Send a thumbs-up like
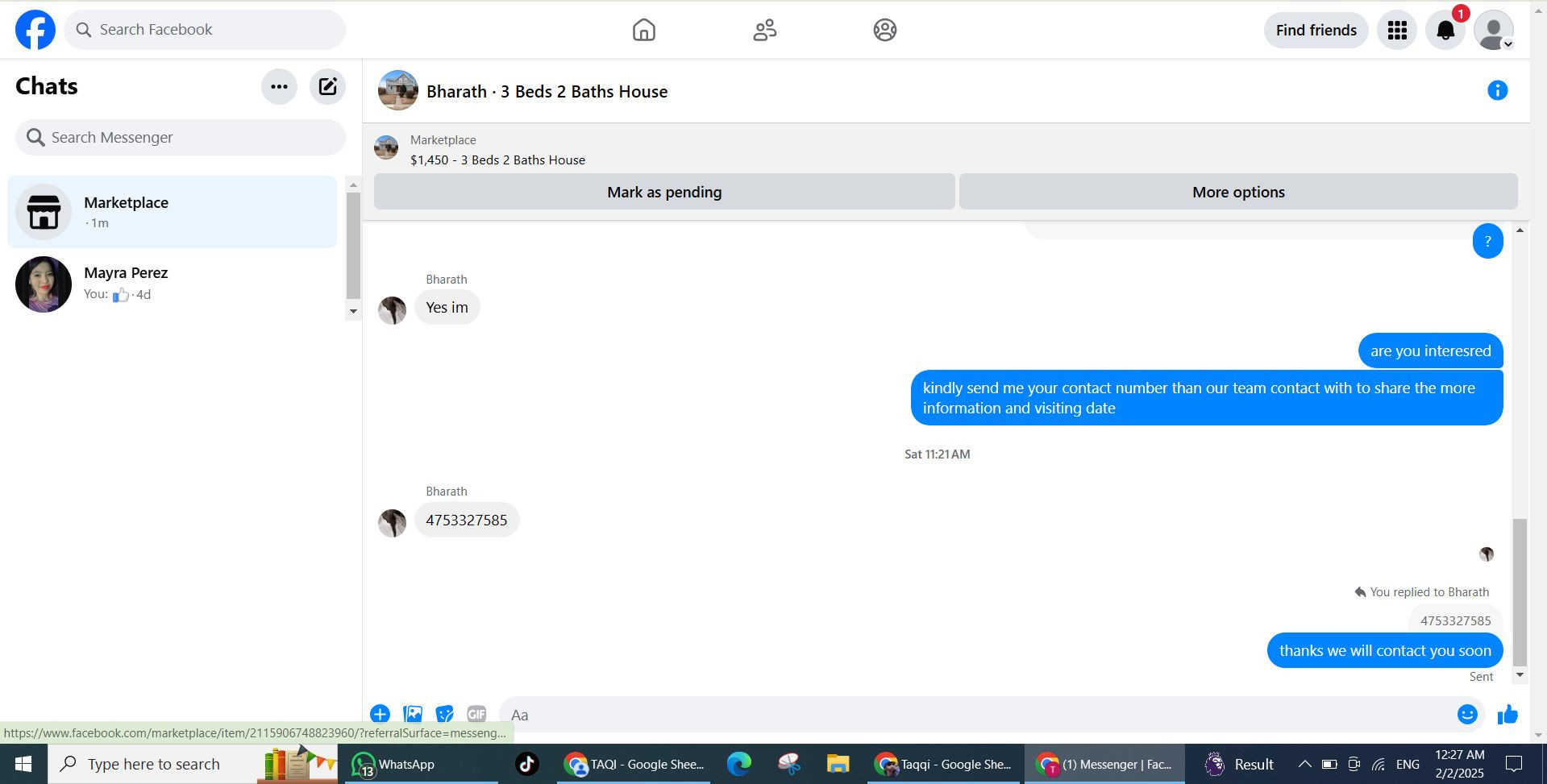 coord(1507,714)
